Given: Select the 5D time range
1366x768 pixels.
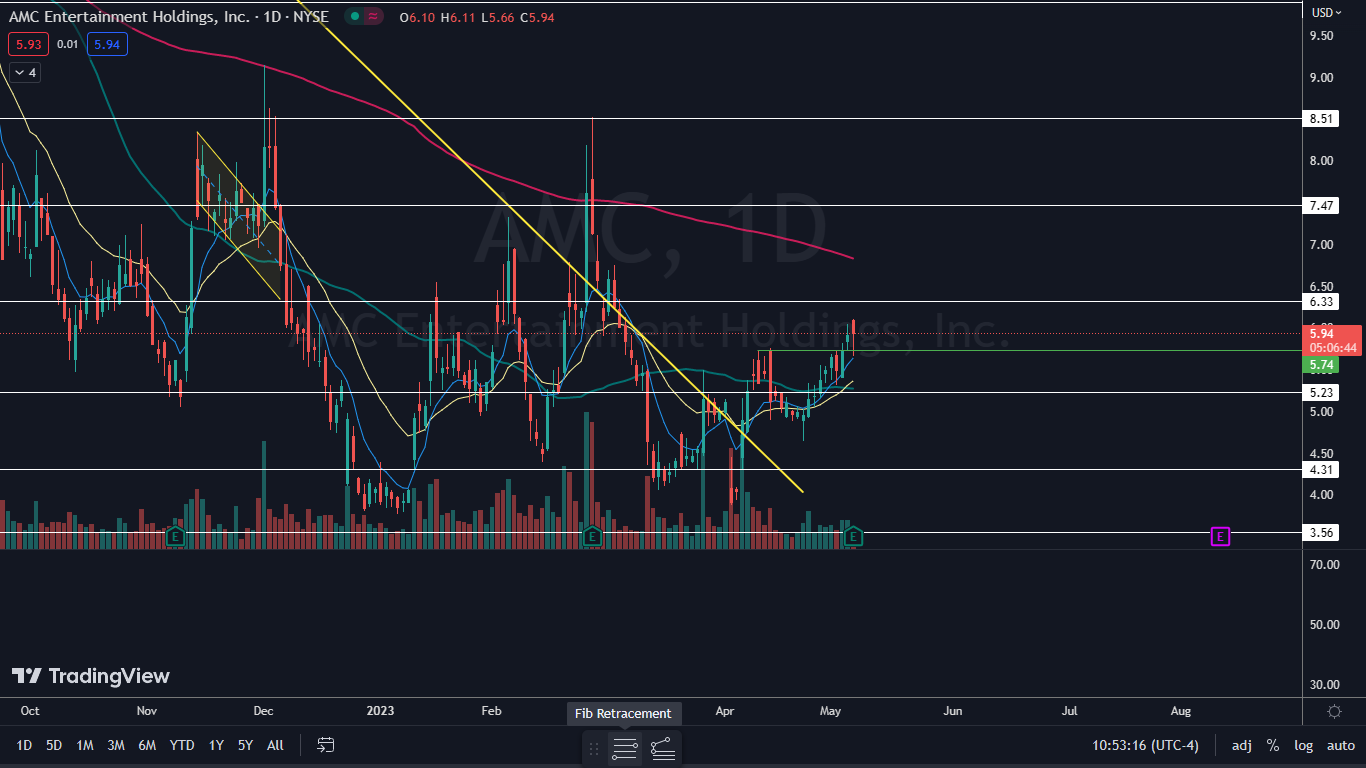Looking at the screenshot, I should click(54, 745).
